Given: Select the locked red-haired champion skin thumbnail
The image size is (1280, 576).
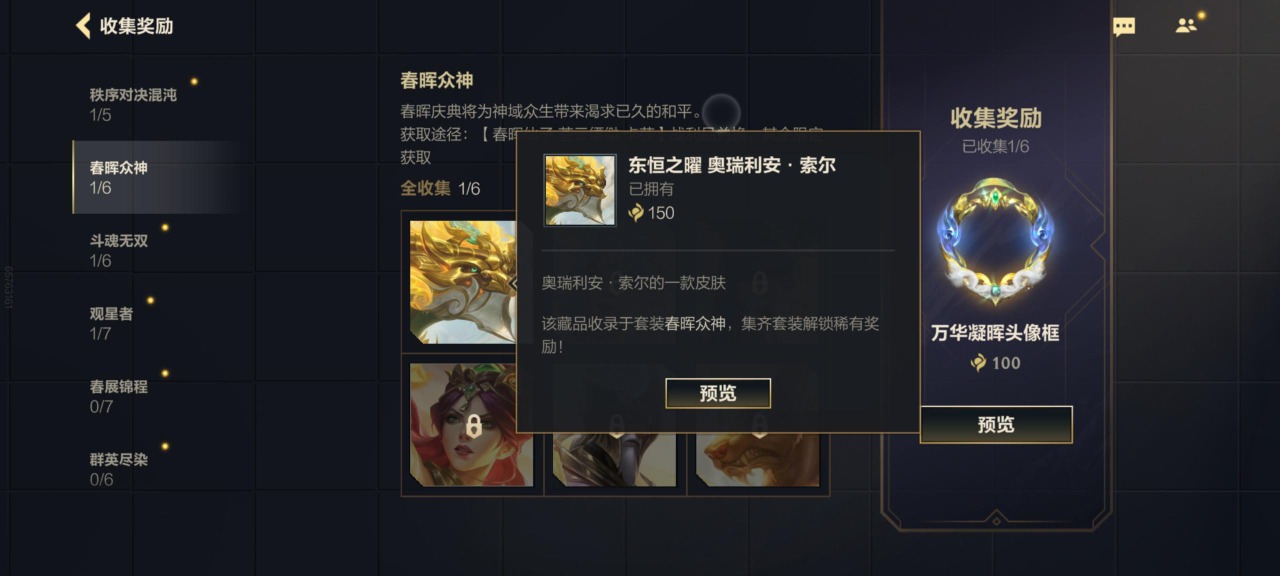Looking at the screenshot, I should pyautogui.click(x=471, y=425).
